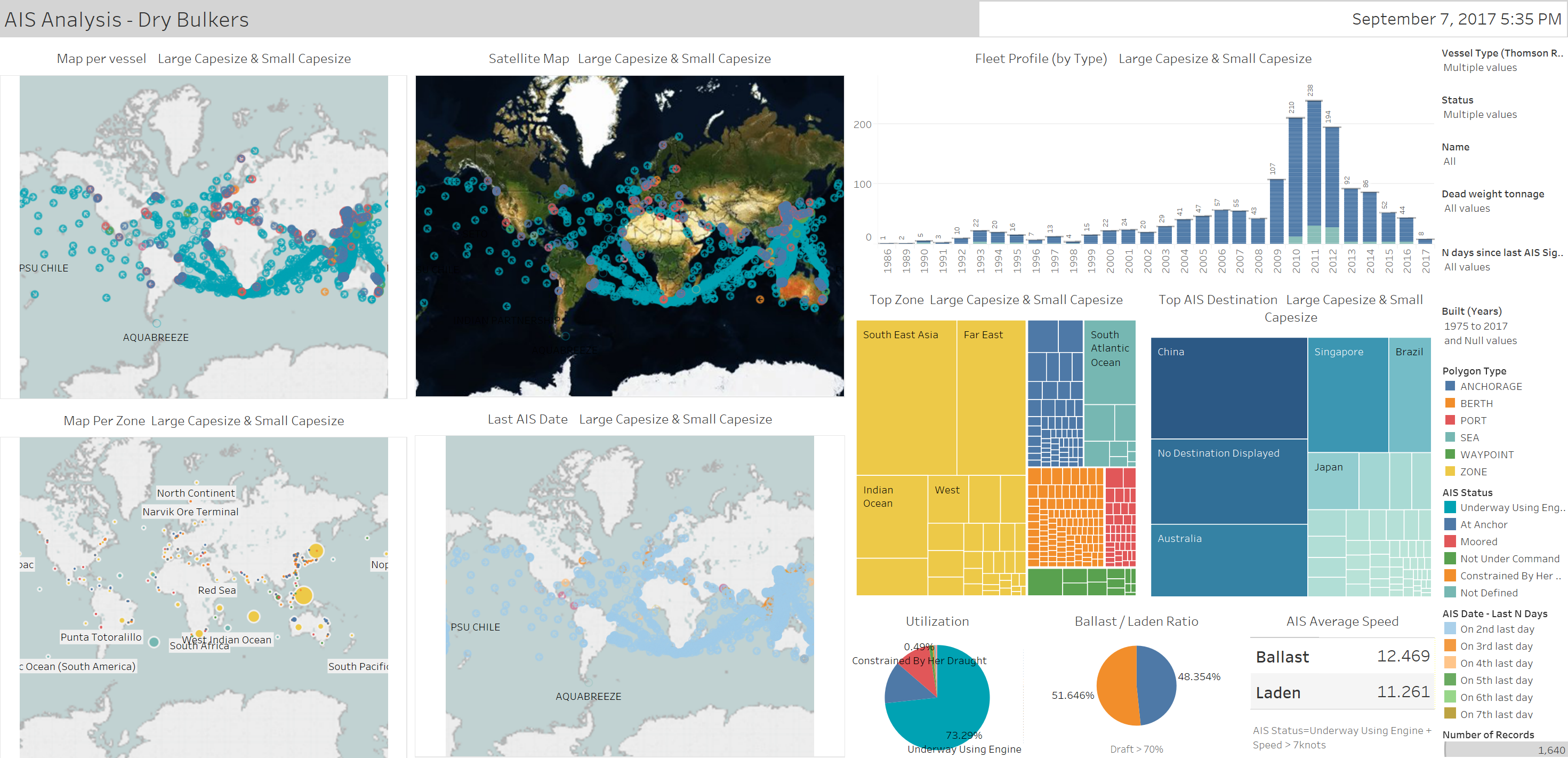Highlight Not Under Command legend entry
The image size is (1568, 758).
pos(1502,559)
